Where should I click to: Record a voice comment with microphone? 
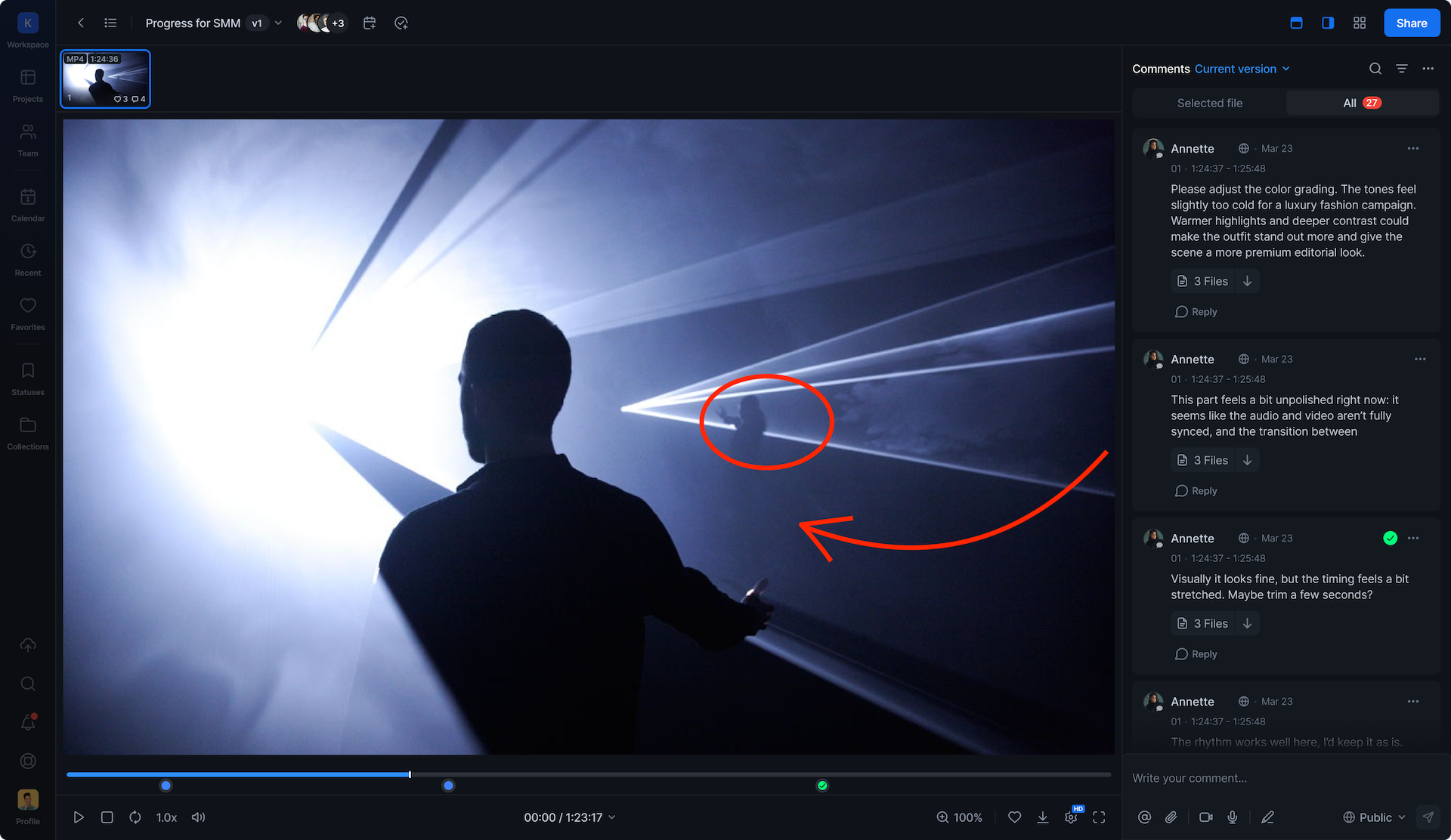click(x=1233, y=817)
